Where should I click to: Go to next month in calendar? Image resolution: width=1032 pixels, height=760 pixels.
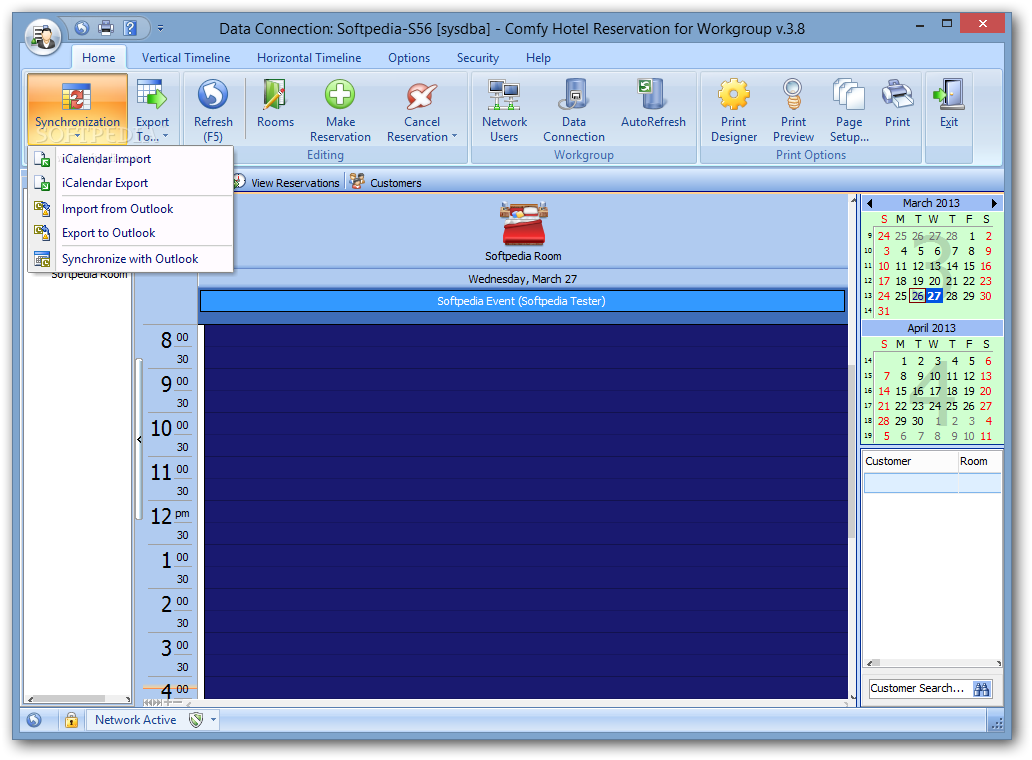[994, 203]
